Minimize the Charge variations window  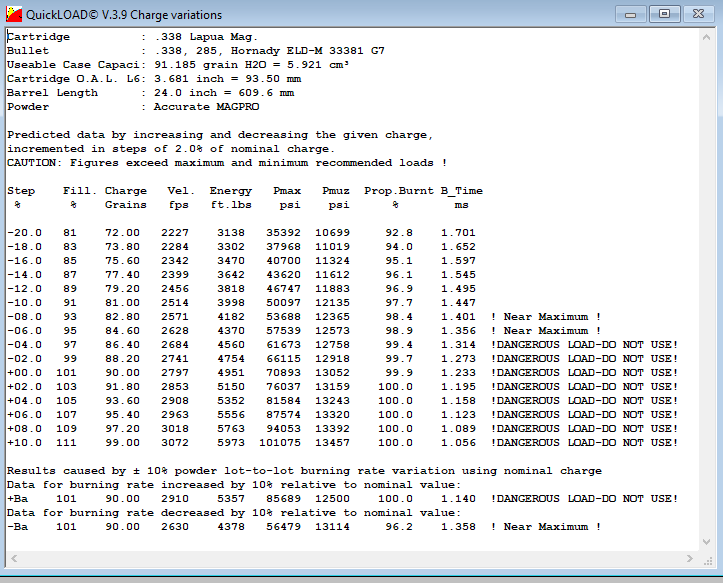630,14
